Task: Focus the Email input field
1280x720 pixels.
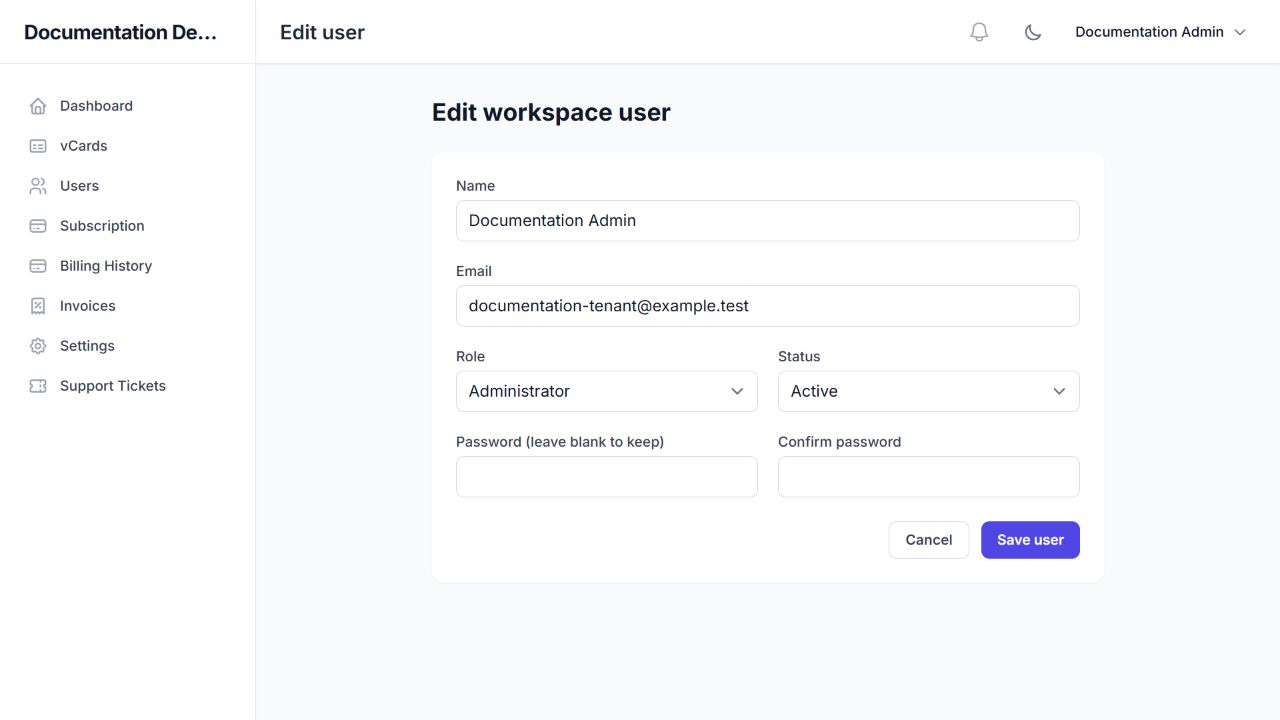Action: [768, 306]
